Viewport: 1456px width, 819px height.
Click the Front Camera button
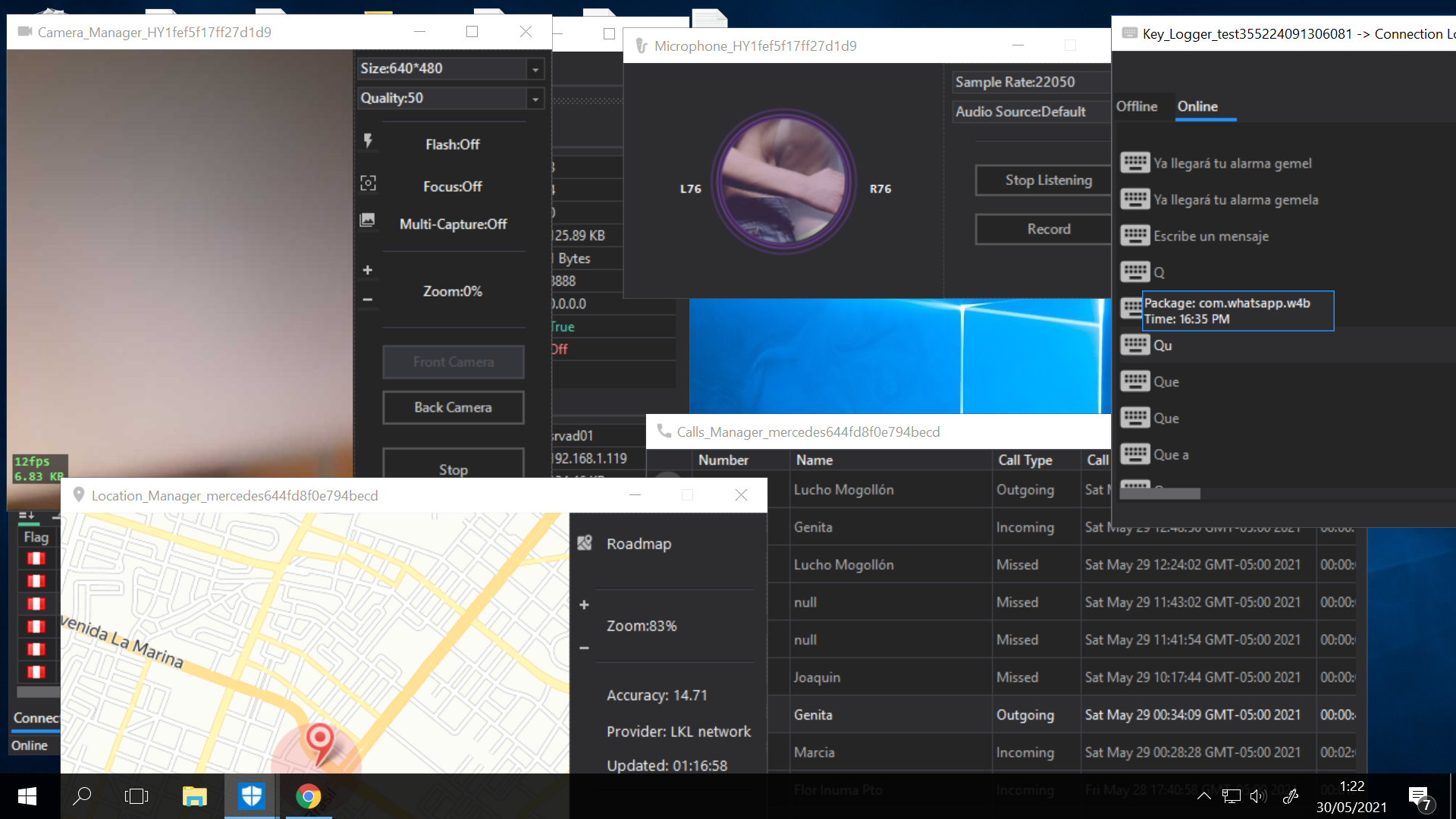[453, 362]
